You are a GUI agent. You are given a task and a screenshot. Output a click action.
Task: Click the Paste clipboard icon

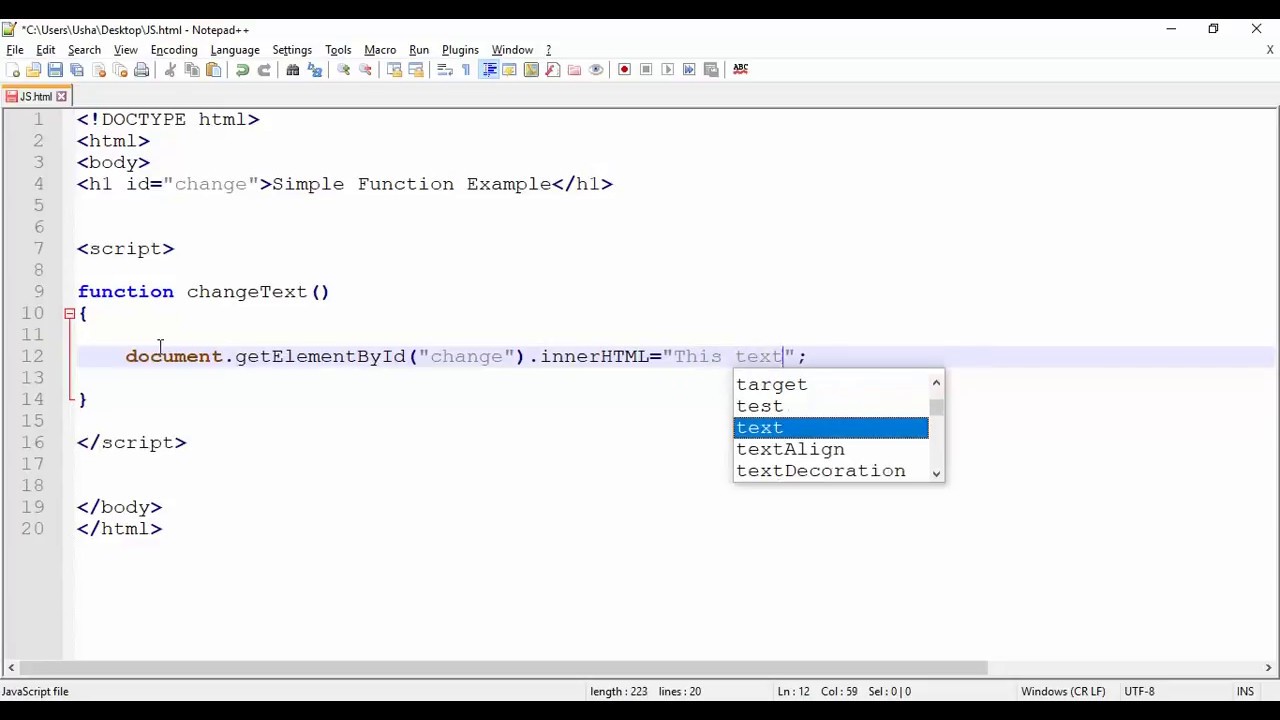(x=214, y=69)
